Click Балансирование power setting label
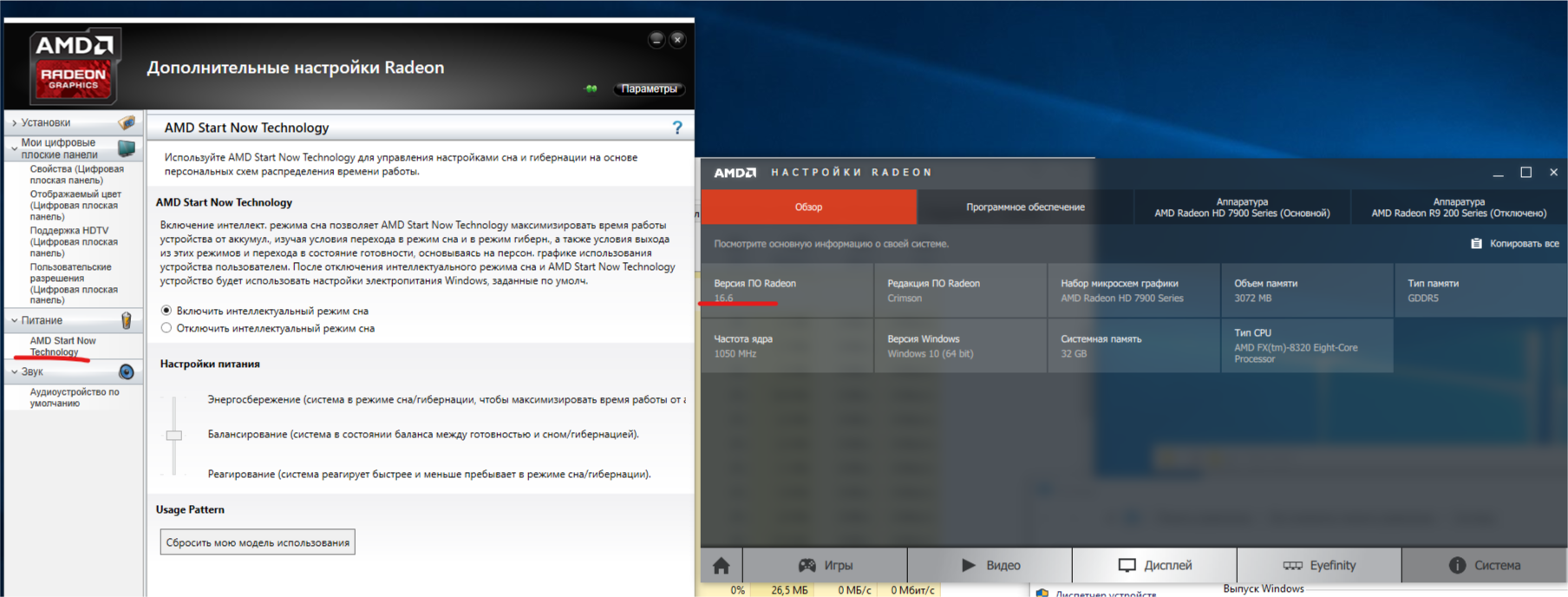The height and width of the screenshot is (597, 1568). pyautogui.click(x=423, y=435)
